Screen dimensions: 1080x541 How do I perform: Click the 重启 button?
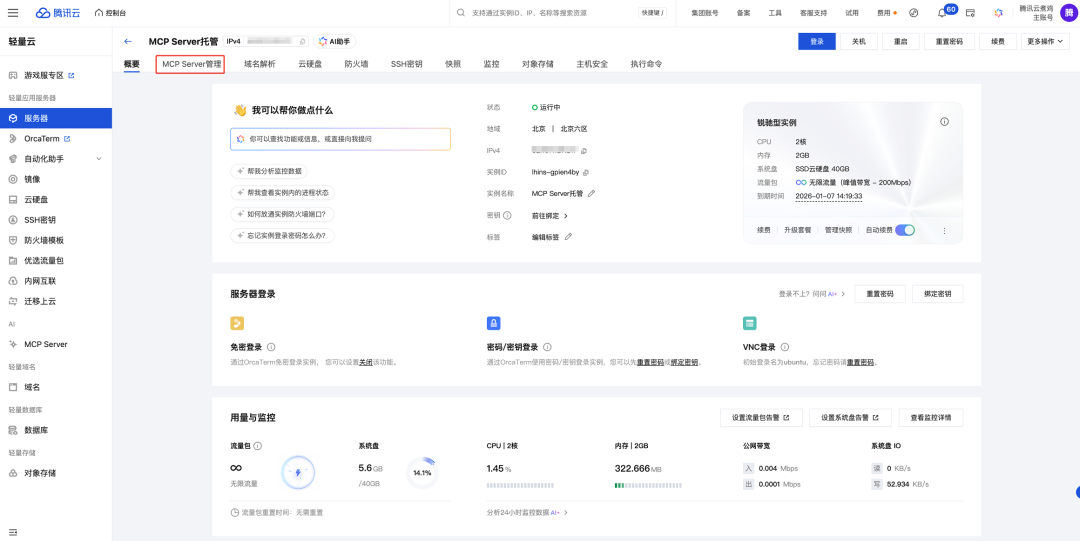pyautogui.click(x=901, y=41)
